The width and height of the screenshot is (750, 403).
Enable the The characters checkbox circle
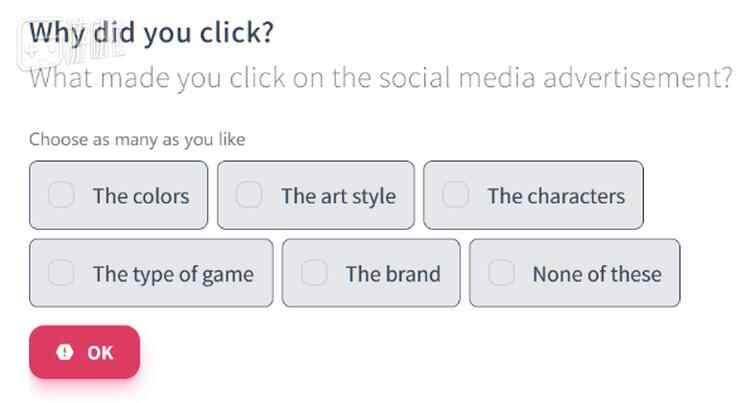[456, 195]
